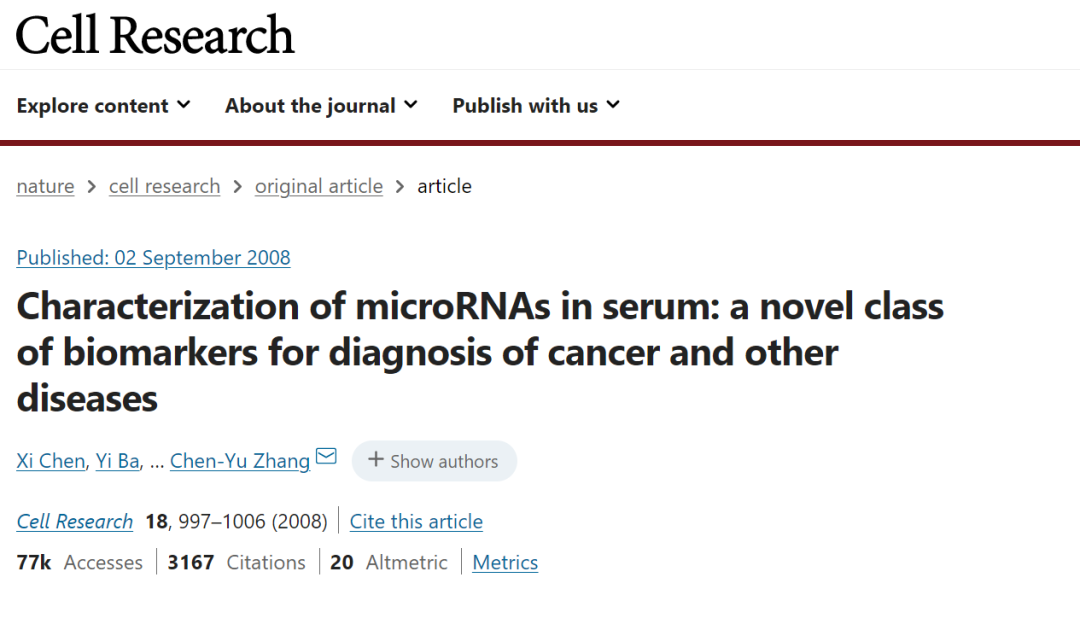Navigate to original article breadcrumb
The image size is (1080, 624).
click(x=319, y=186)
